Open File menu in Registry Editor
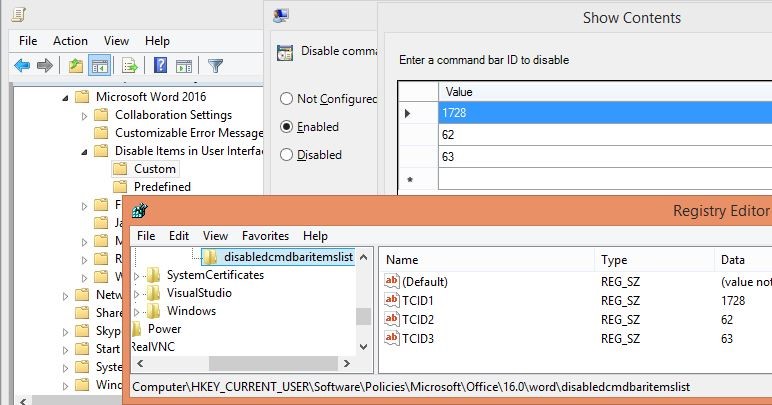The width and height of the screenshot is (772, 405). point(146,236)
